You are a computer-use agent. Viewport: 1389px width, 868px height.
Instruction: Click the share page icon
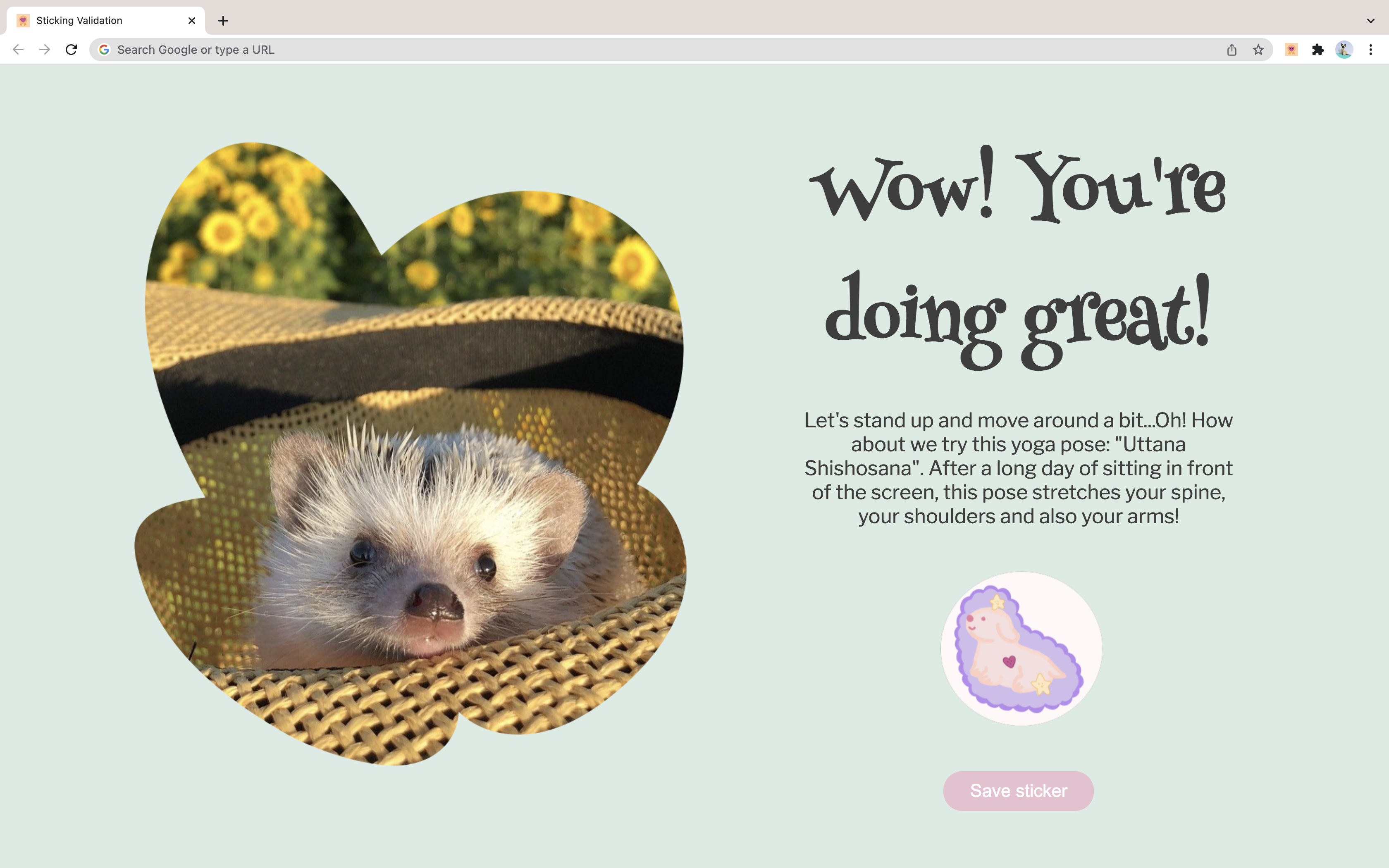click(1232, 50)
